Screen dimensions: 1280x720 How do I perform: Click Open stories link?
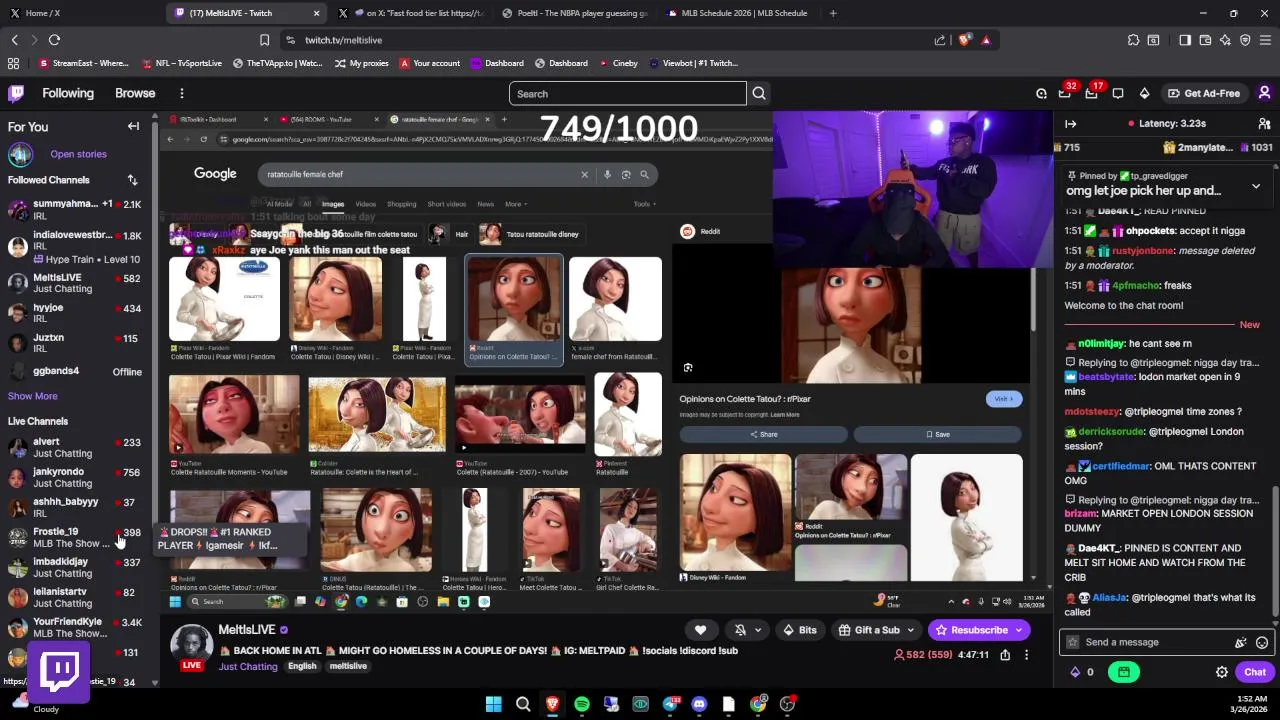[x=78, y=154]
